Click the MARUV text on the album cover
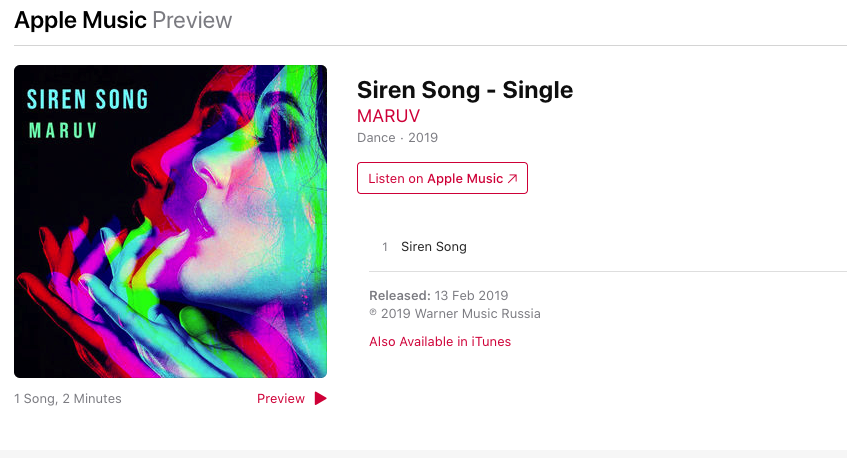Screen dimensions: 847x458 69,131
